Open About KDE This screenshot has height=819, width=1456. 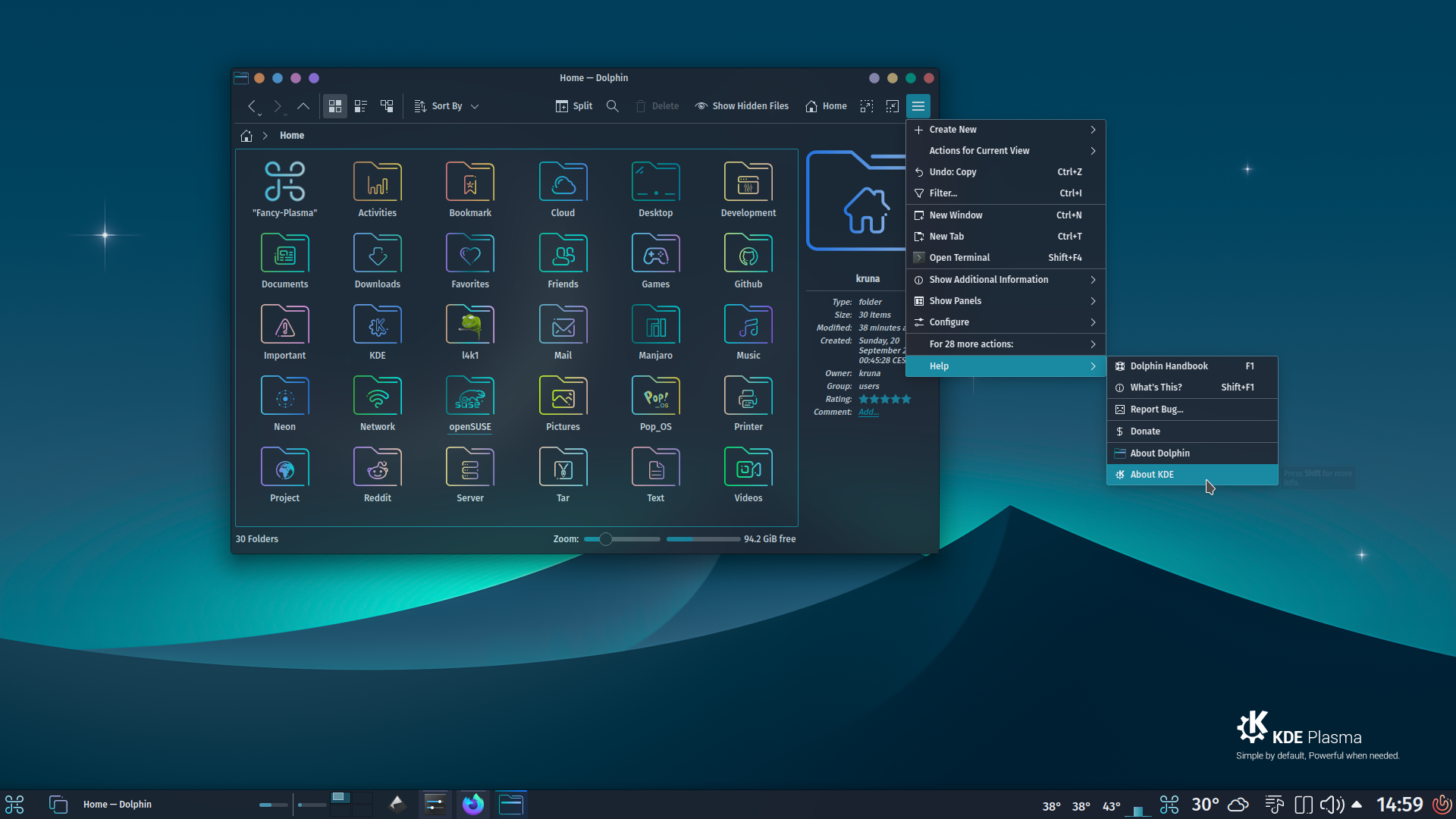pos(1192,475)
